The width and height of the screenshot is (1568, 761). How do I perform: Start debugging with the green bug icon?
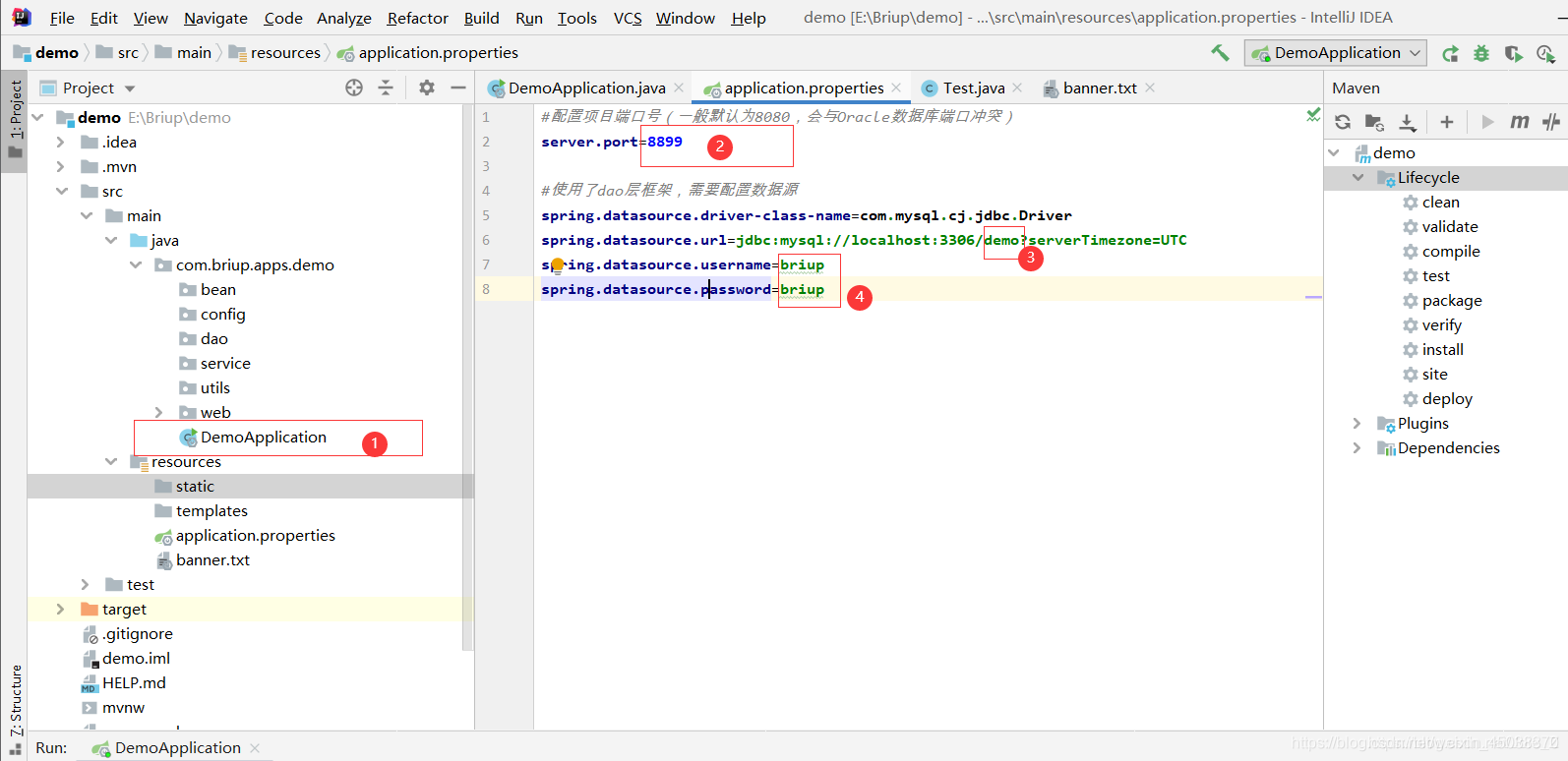coord(1481,54)
